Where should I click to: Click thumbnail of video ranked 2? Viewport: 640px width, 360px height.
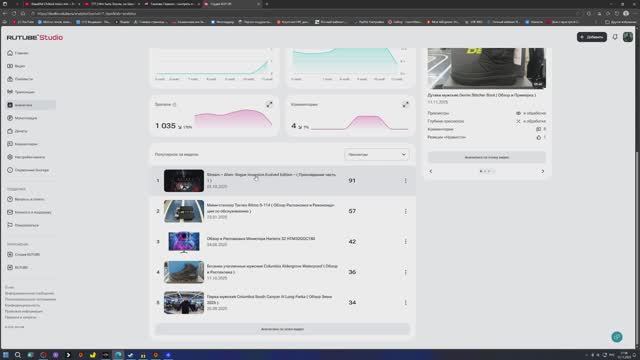tap(184, 211)
